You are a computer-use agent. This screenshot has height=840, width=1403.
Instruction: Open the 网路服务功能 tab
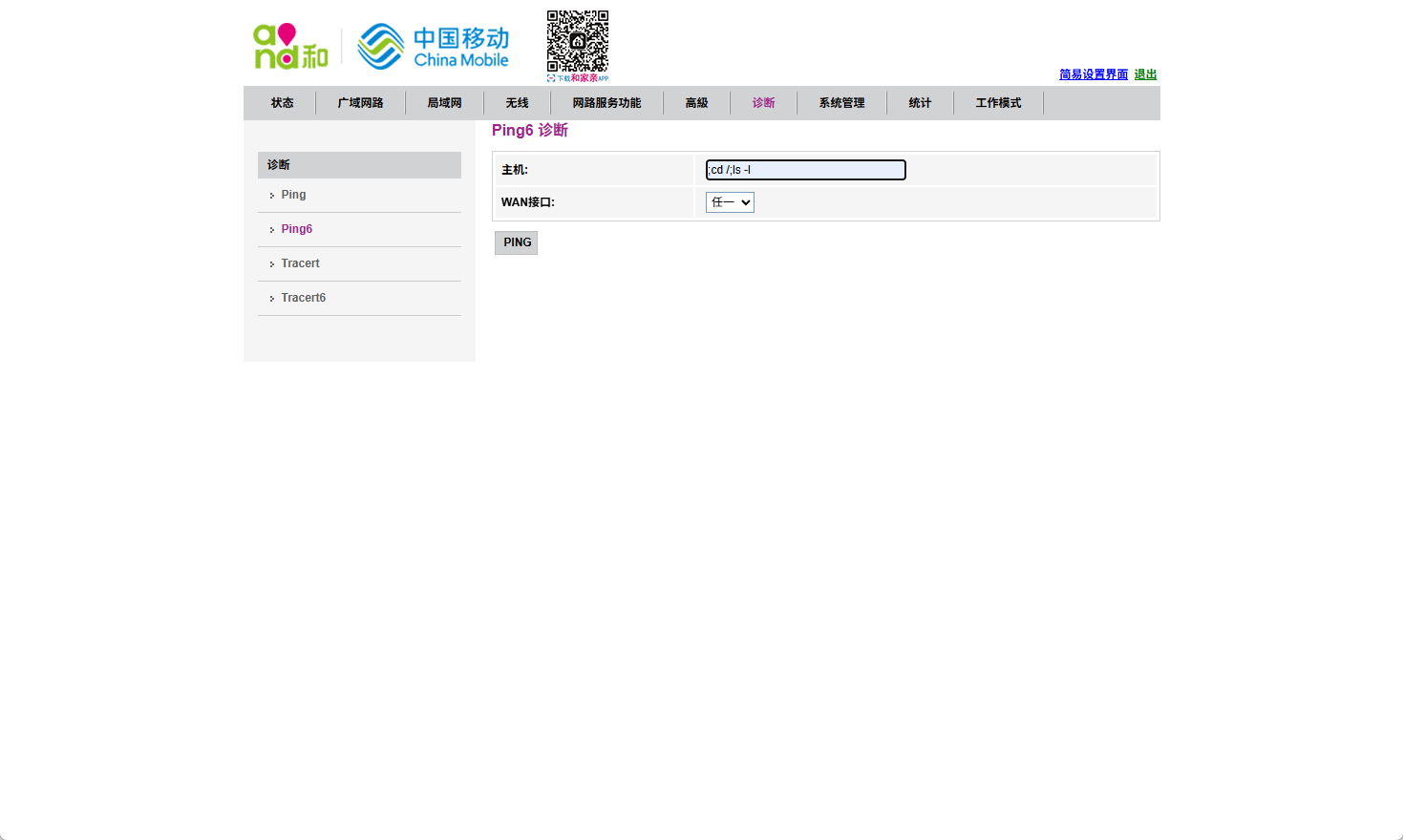coord(606,103)
